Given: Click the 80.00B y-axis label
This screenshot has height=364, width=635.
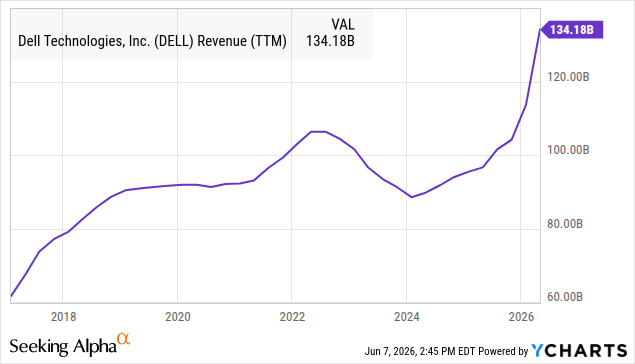Looking at the screenshot, I should 565,224.
